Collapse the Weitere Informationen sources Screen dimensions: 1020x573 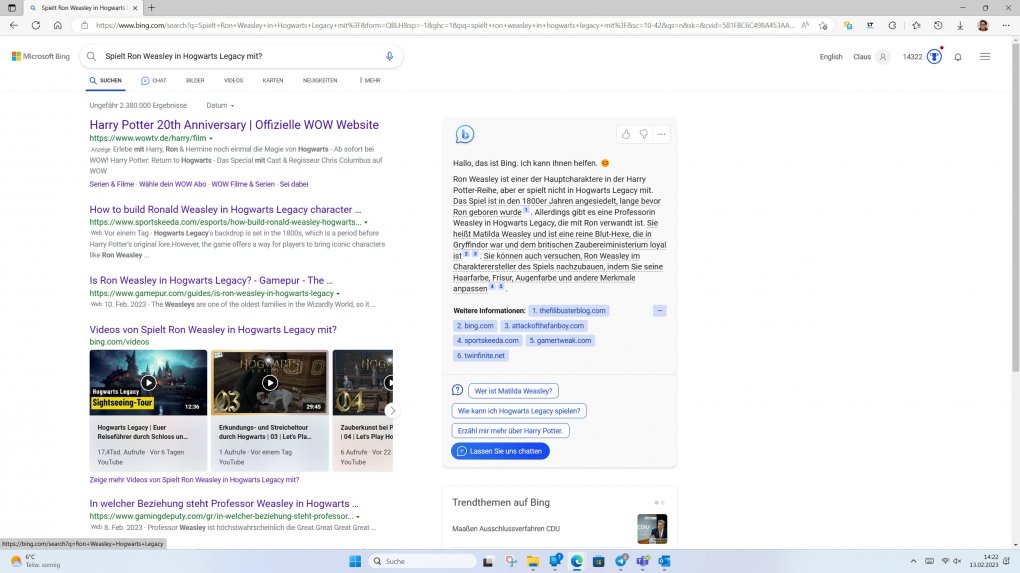click(660, 310)
